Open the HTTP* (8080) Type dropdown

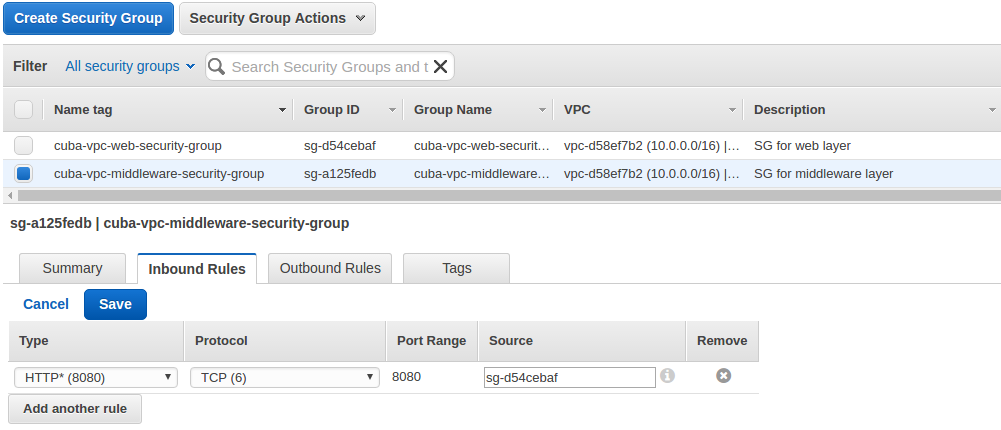pyautogui.click(x=96, y=378)
